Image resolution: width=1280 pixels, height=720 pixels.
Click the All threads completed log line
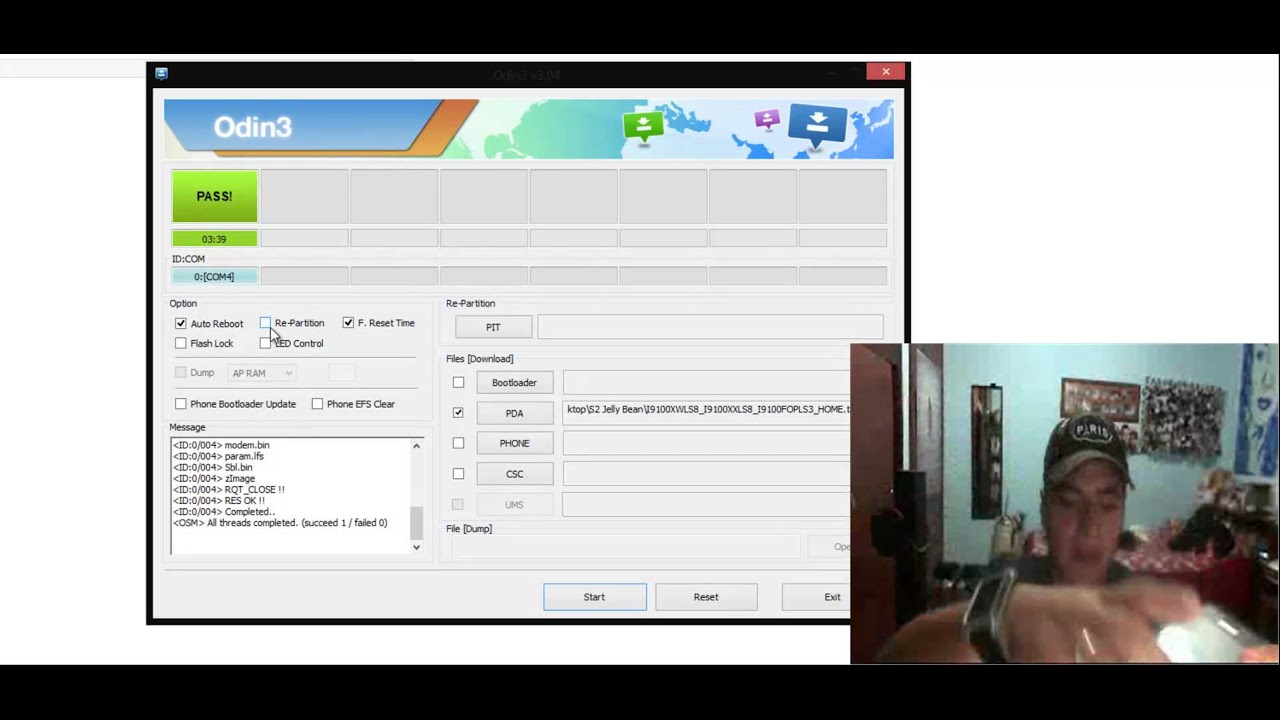pyautogui.click(x=280, y=523)
